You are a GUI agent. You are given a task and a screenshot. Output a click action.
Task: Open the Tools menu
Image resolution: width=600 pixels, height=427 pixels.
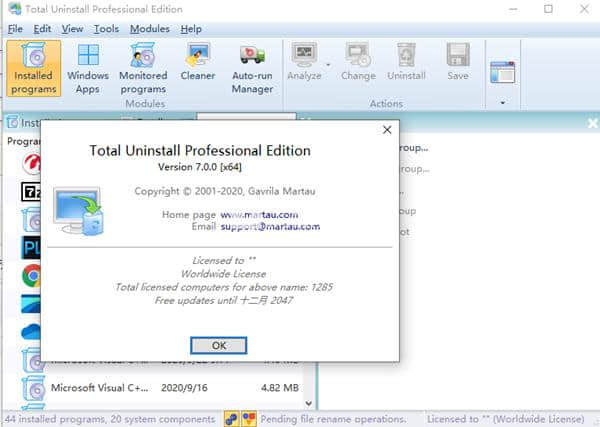click(x=106, y=29)
